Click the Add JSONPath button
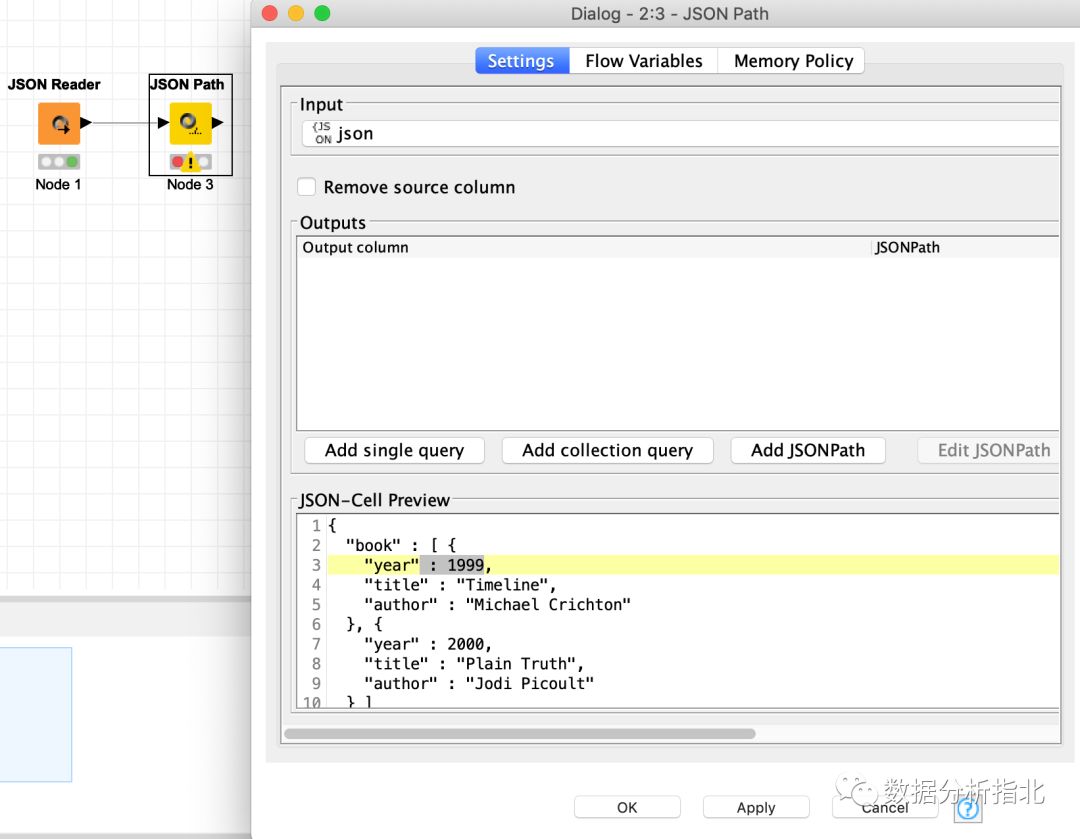1080x839 pixels. (808, 450)
